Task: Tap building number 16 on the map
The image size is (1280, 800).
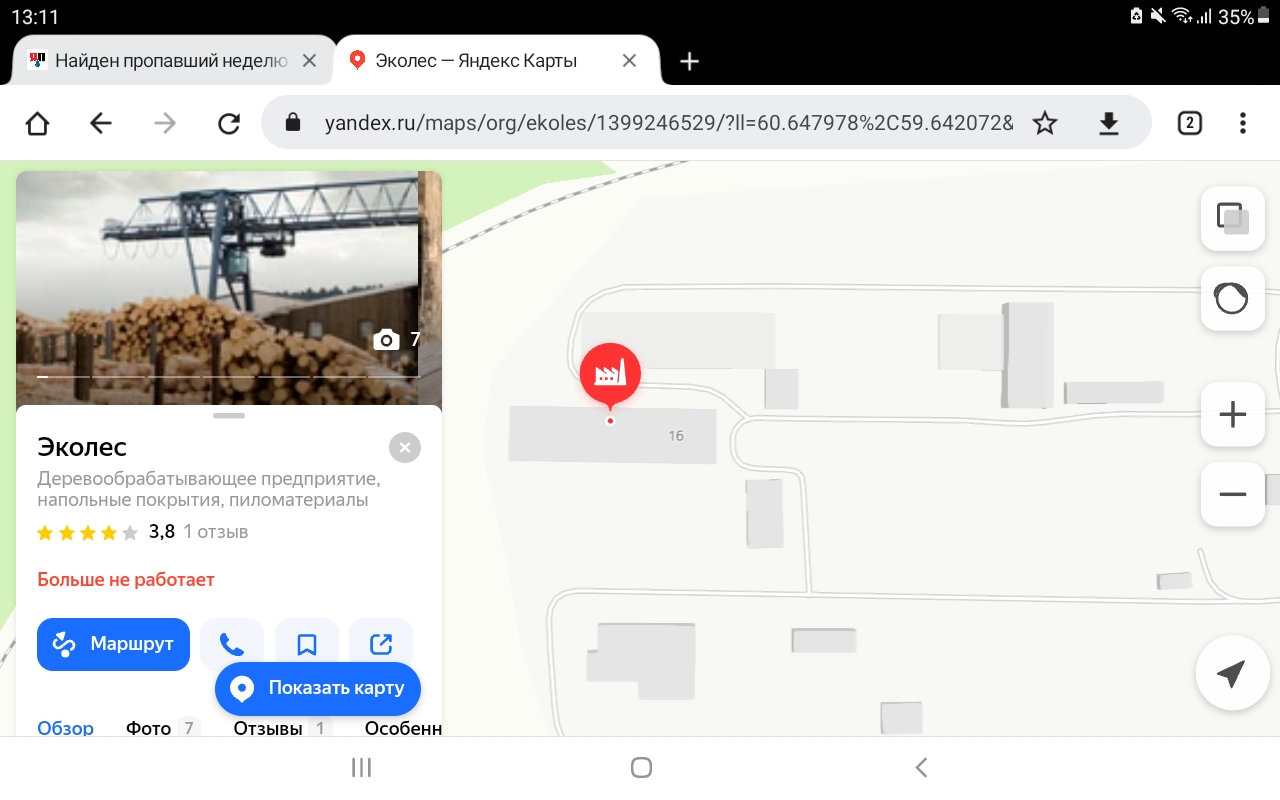Action: [676, 436]
